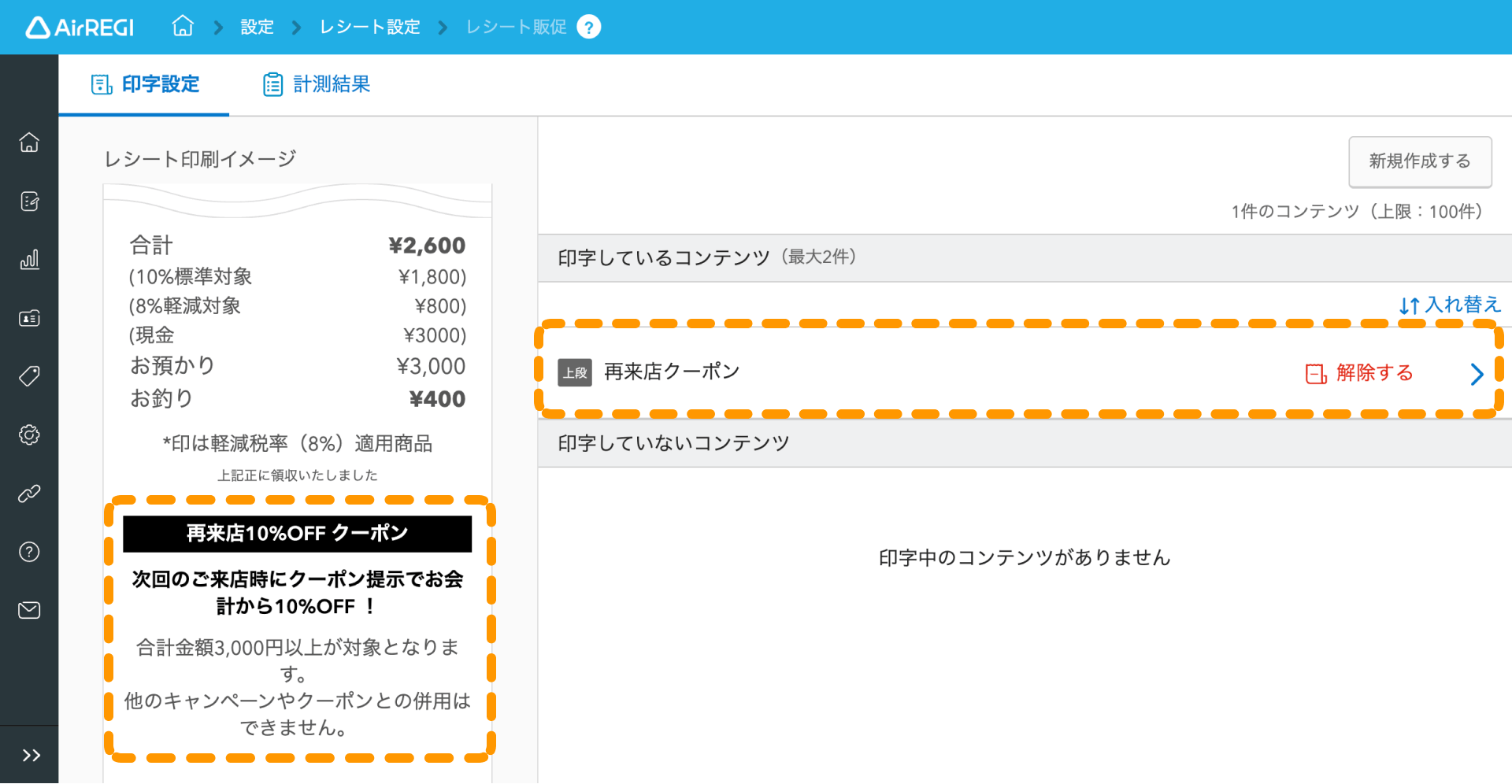Click the 上段 badge
This screenshot has width=1512, height=784.
click(x=575, y=373)
